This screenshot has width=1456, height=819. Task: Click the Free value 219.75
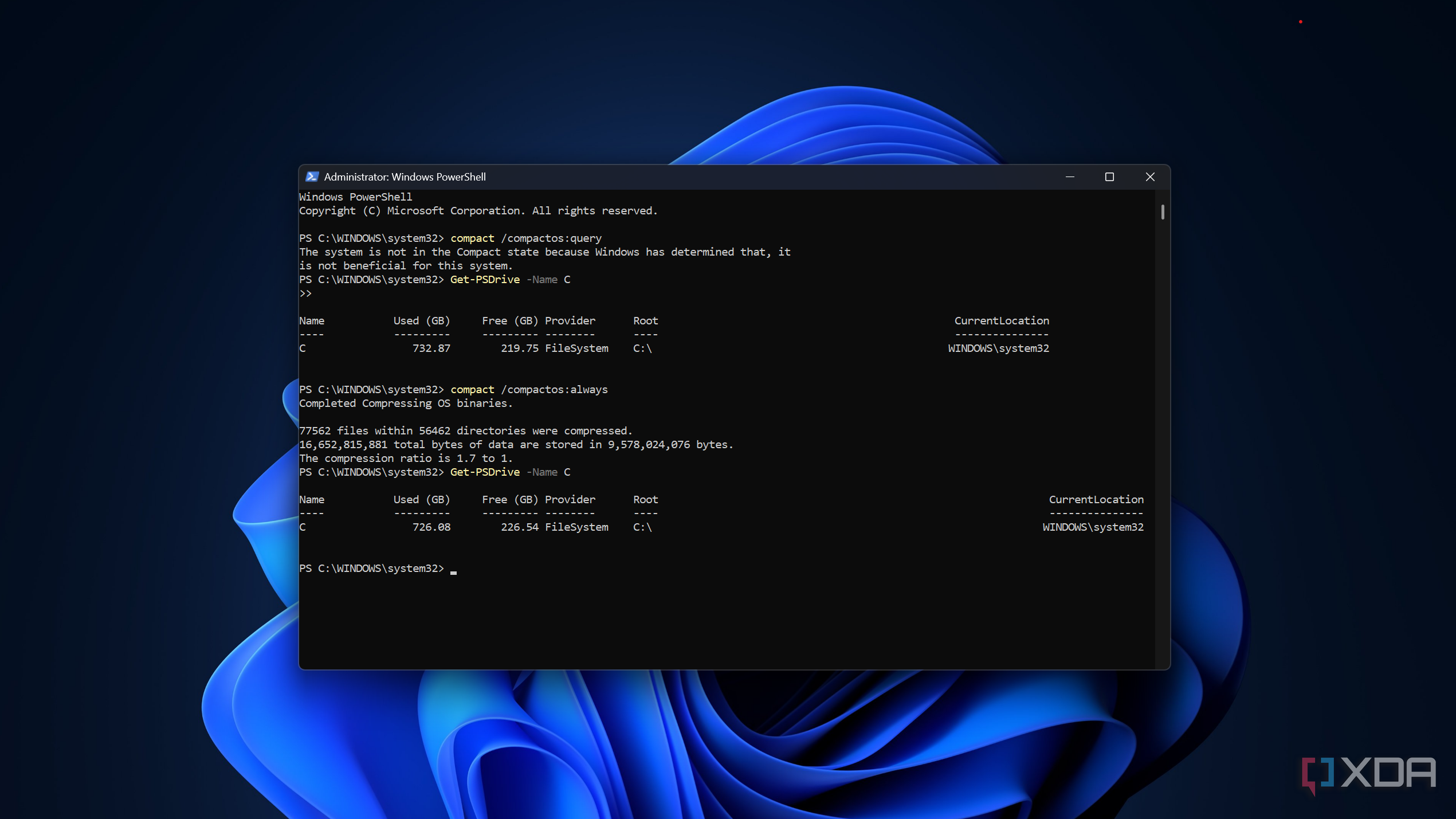tap(519, 348)
